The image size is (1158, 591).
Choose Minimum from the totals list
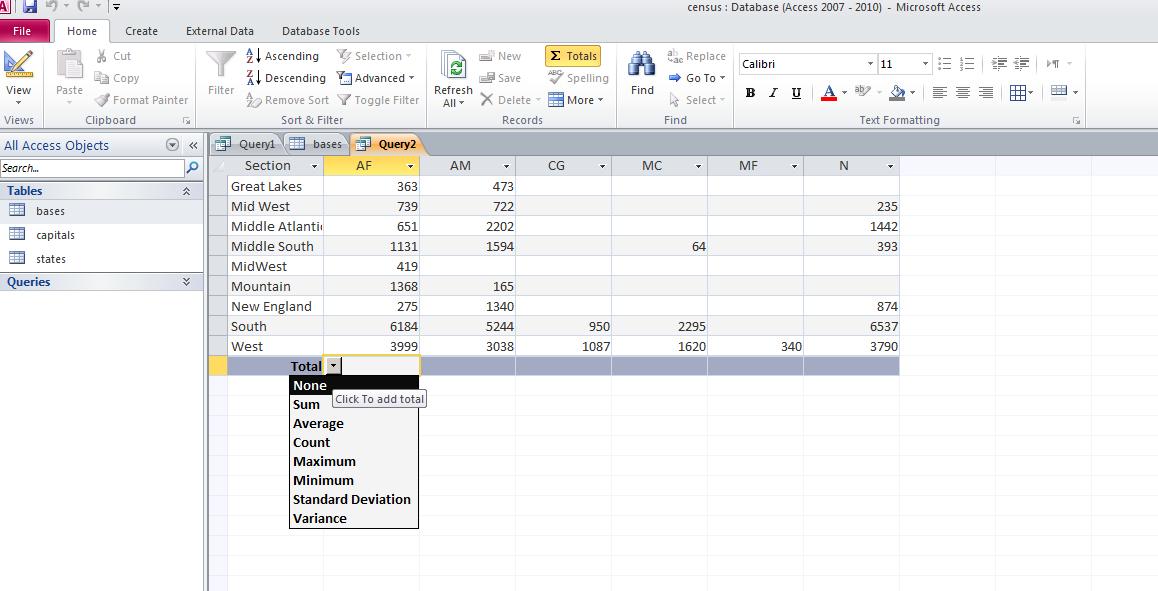coord(354,481)
